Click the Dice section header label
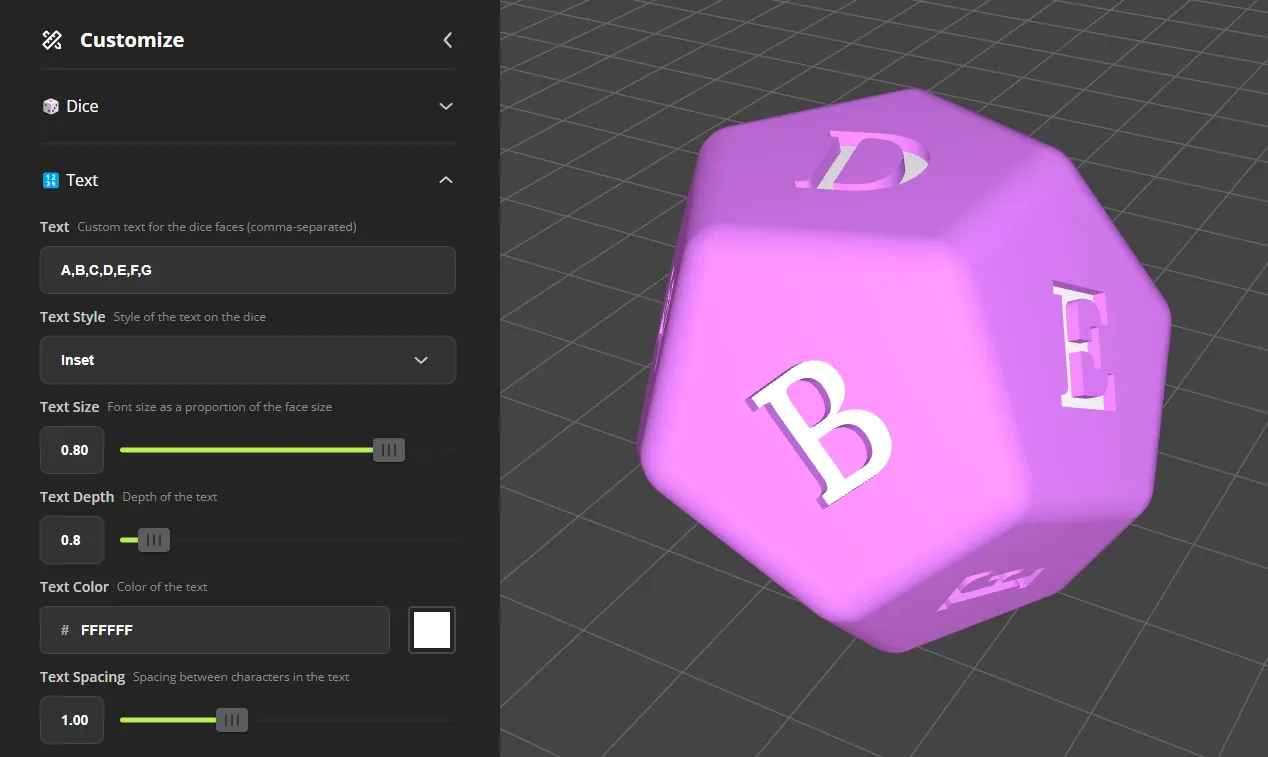Screen dimensions: 1268x757 [80, 106]
